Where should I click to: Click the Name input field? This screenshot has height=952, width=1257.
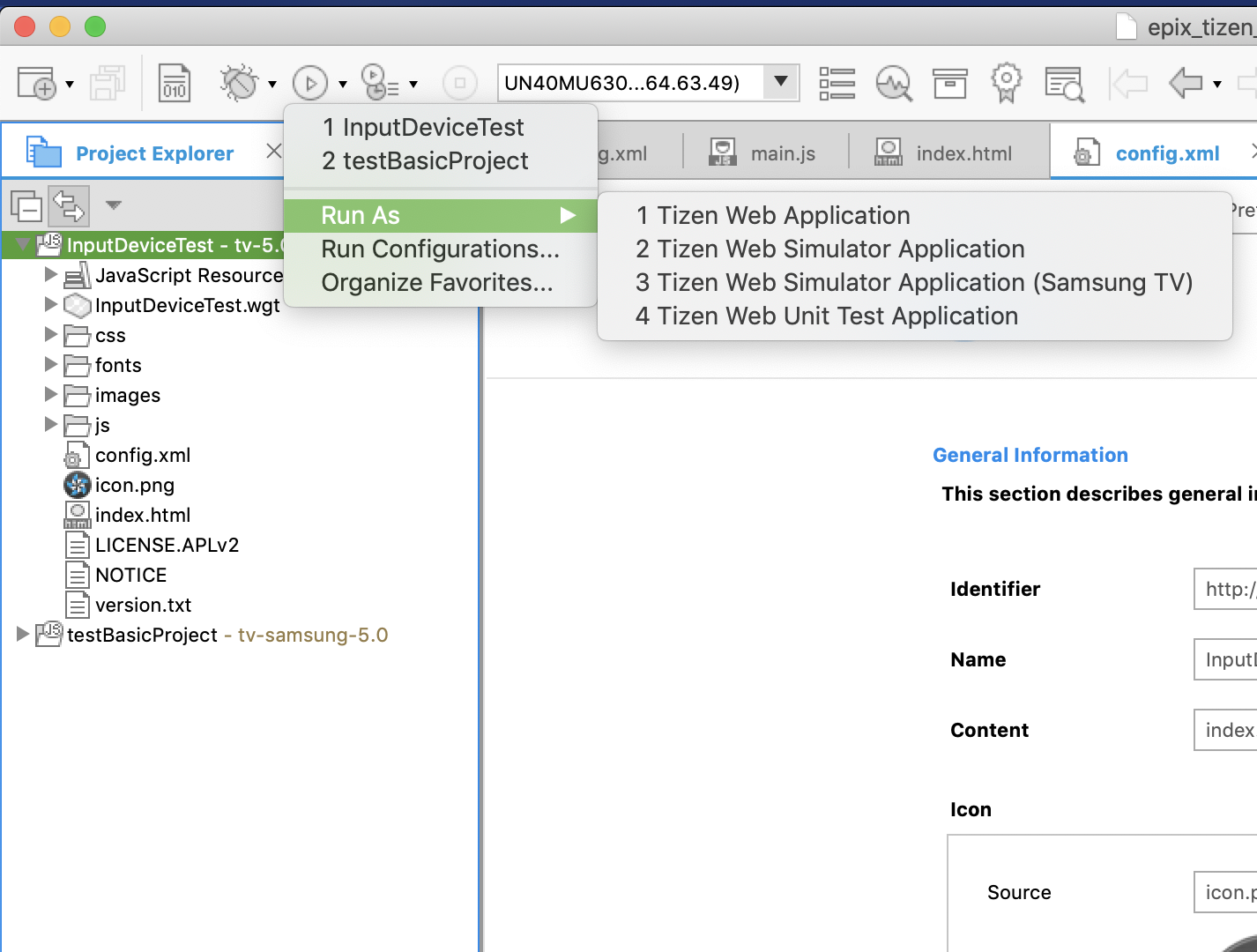[1225, 659]
